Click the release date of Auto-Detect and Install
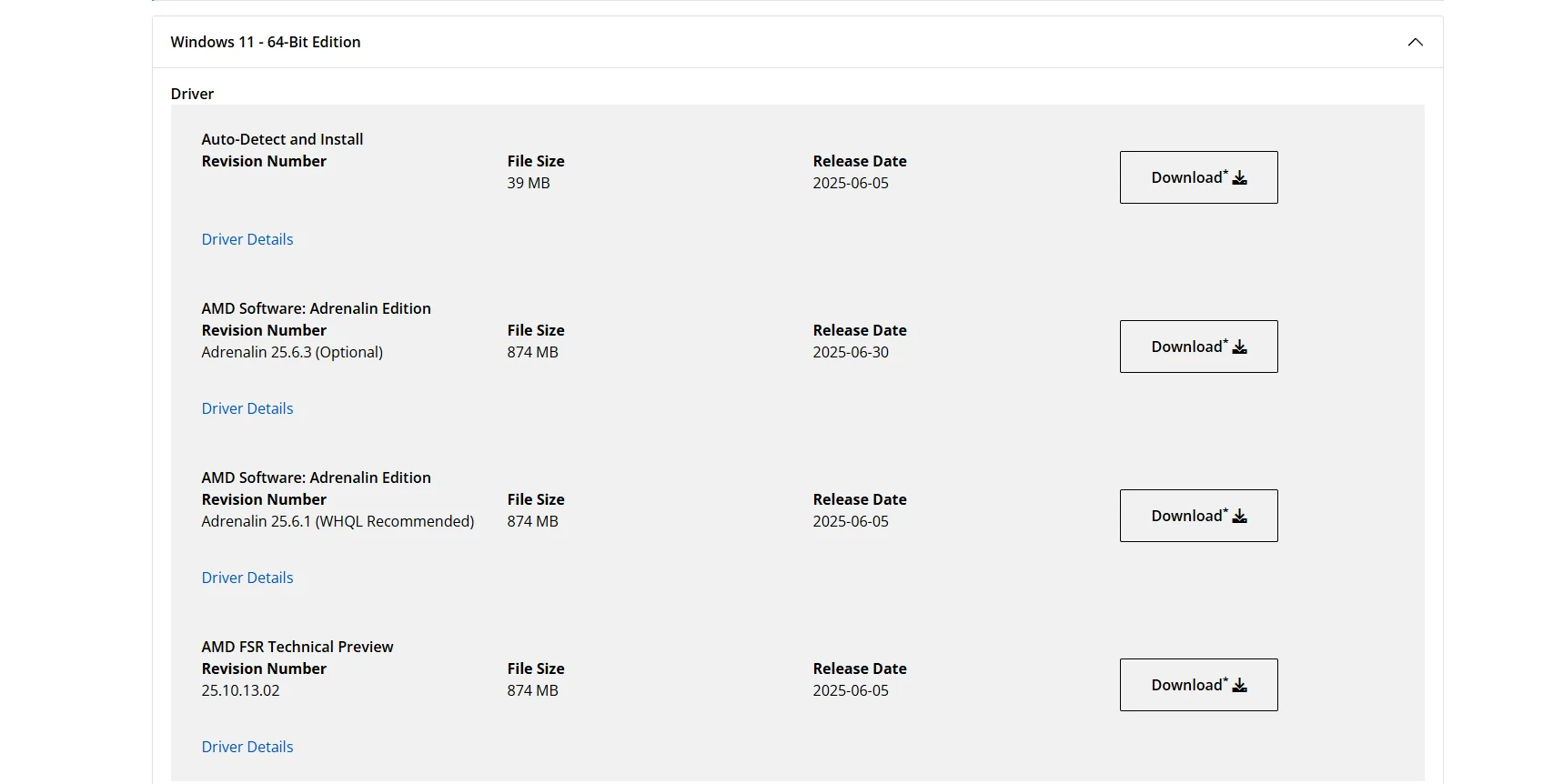This screenshot has height=784, width=1543. 851,183
